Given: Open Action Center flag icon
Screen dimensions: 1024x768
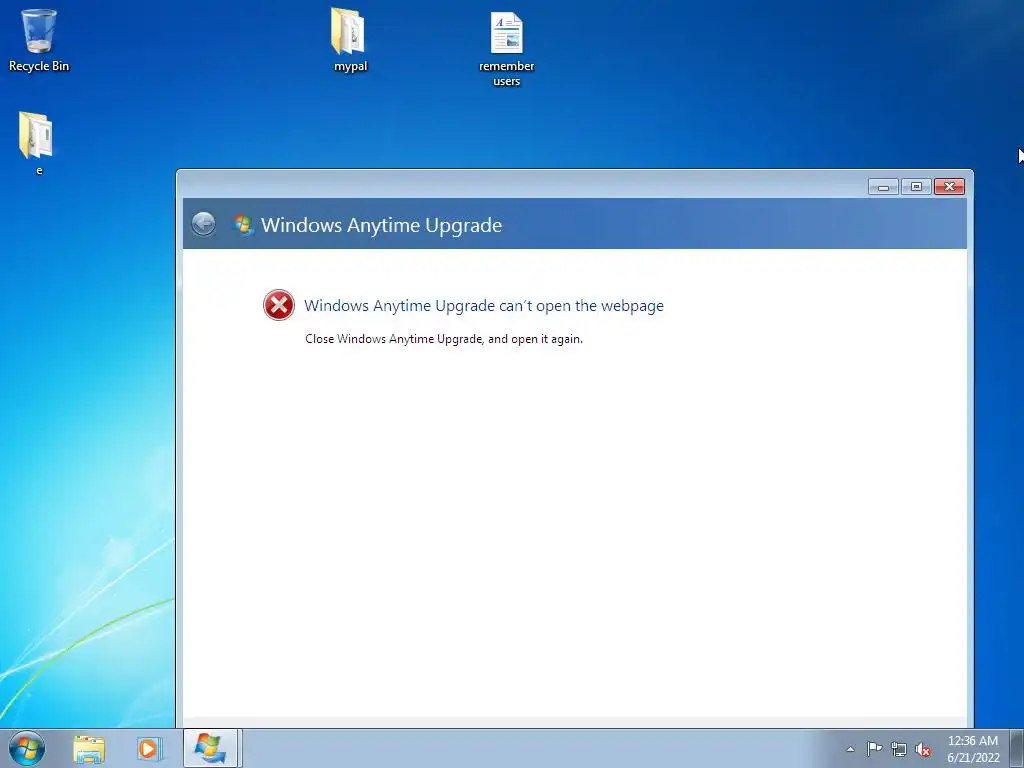Looking at the screenshot, I should (x=874, y=749).
